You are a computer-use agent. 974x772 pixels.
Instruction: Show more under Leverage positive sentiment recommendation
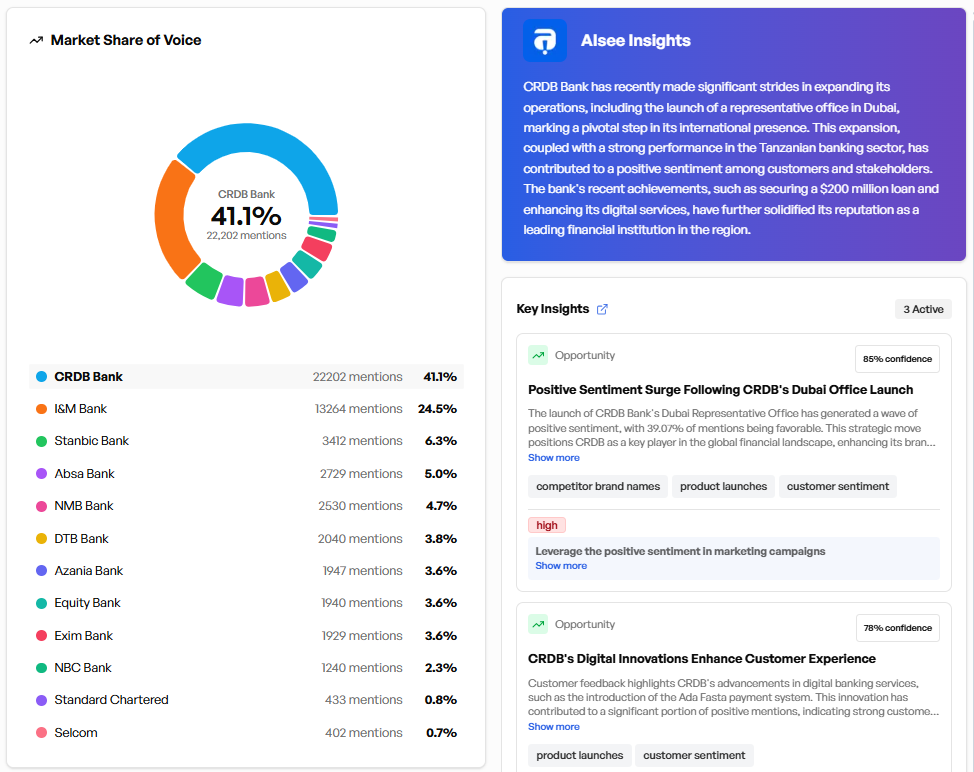click(560, 566)
